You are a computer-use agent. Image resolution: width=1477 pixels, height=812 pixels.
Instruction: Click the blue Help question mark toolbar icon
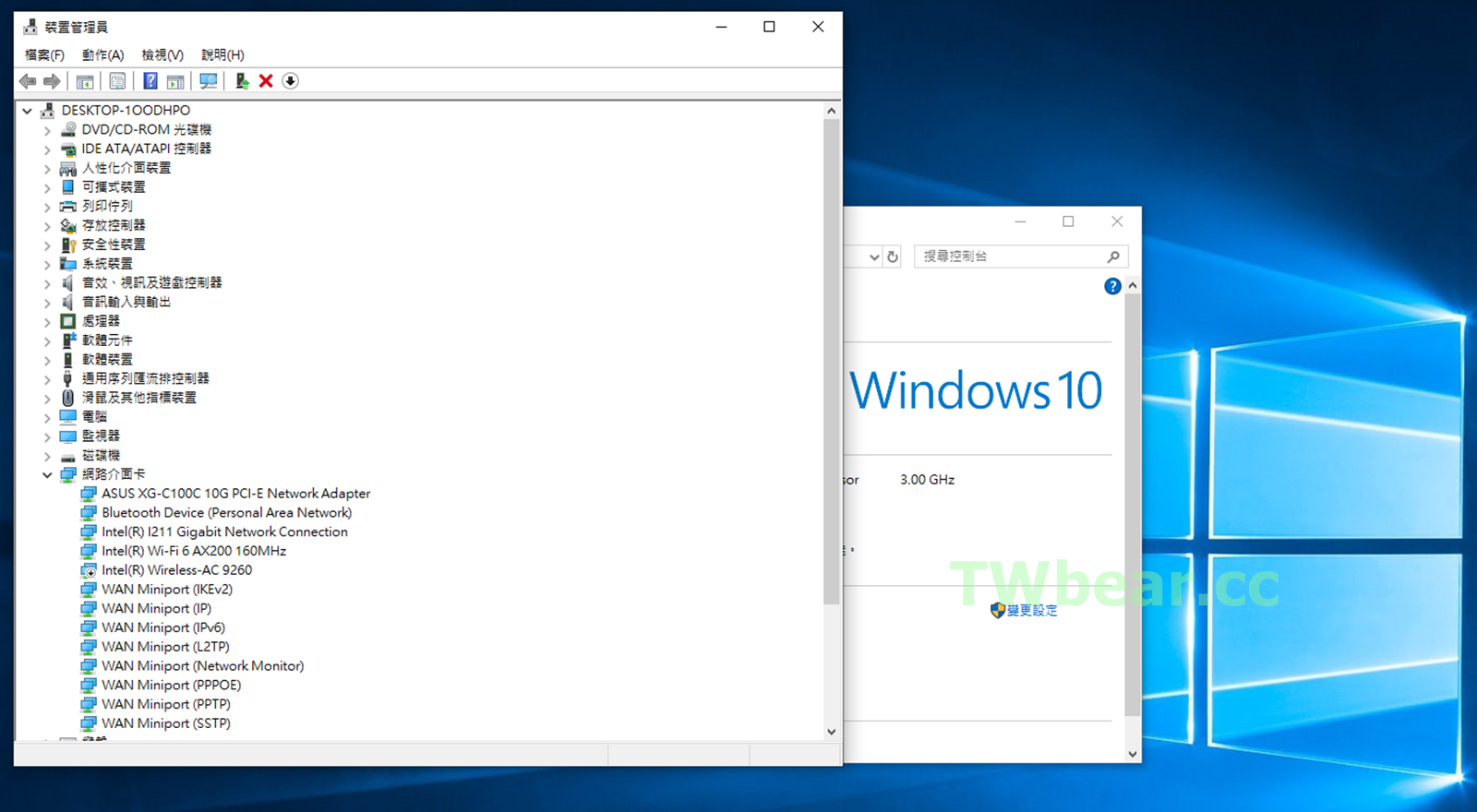(150, 81)
